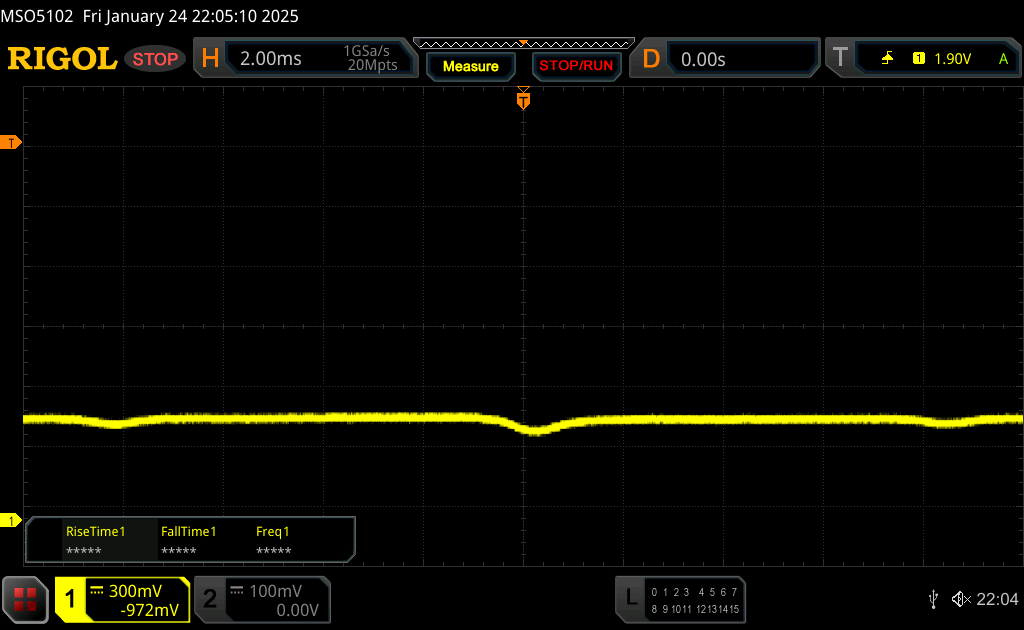Select the 0.00s delay value
The image size is (1024, 630).
(x=703, y=59)
